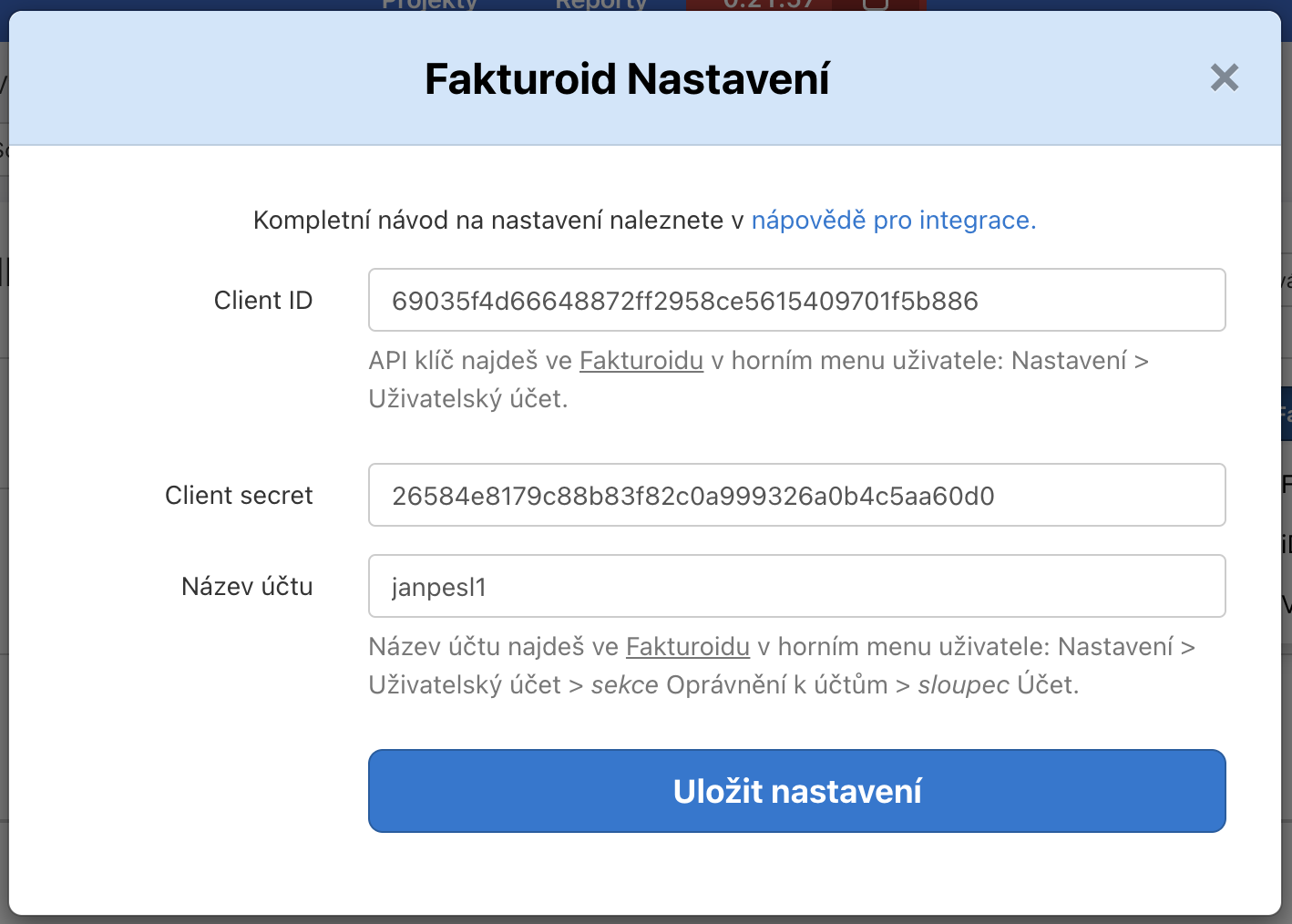Open Fakturoidu link under Client ID
Image resolution: width=1292 pixels, height=924 pixels.
(x=641, y=361)
